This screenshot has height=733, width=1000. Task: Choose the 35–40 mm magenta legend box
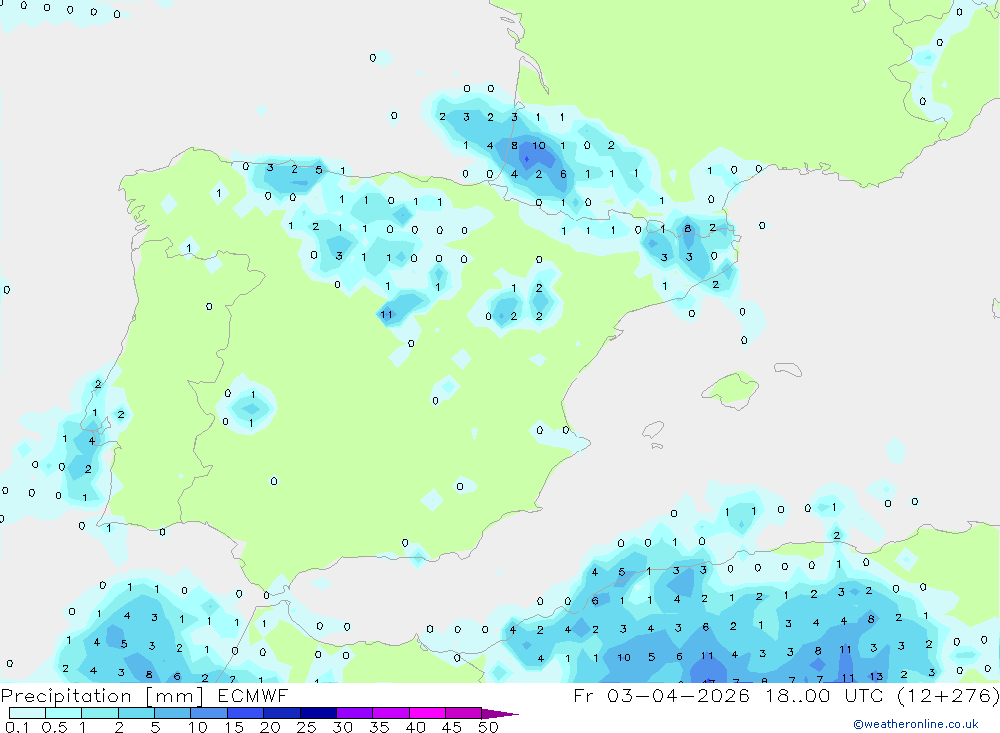(390, 713)
